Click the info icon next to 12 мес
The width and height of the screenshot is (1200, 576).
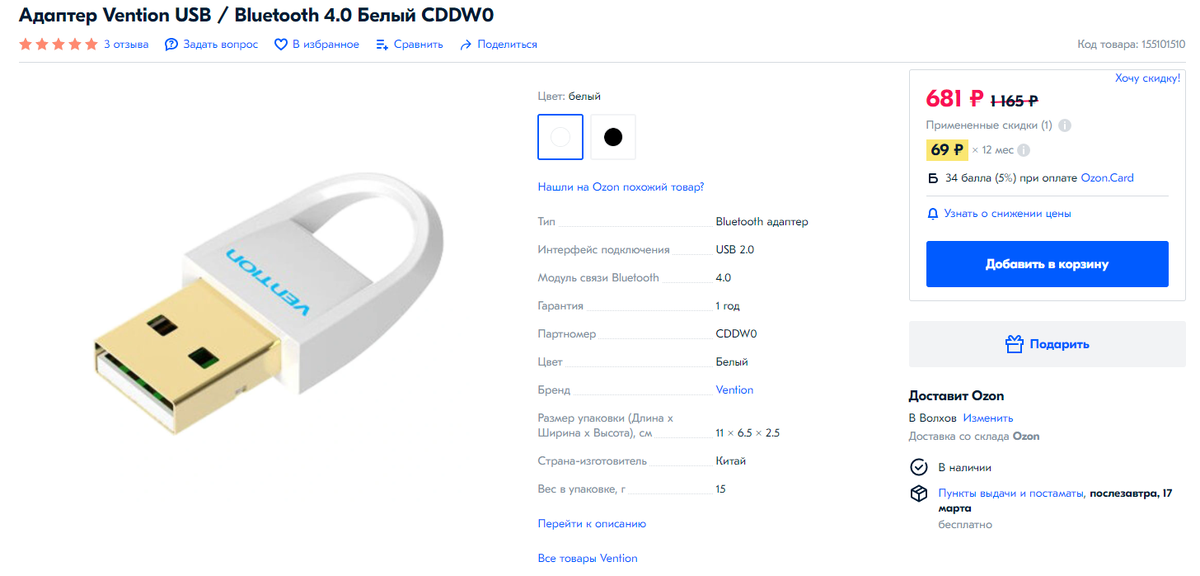point(1025,150)
